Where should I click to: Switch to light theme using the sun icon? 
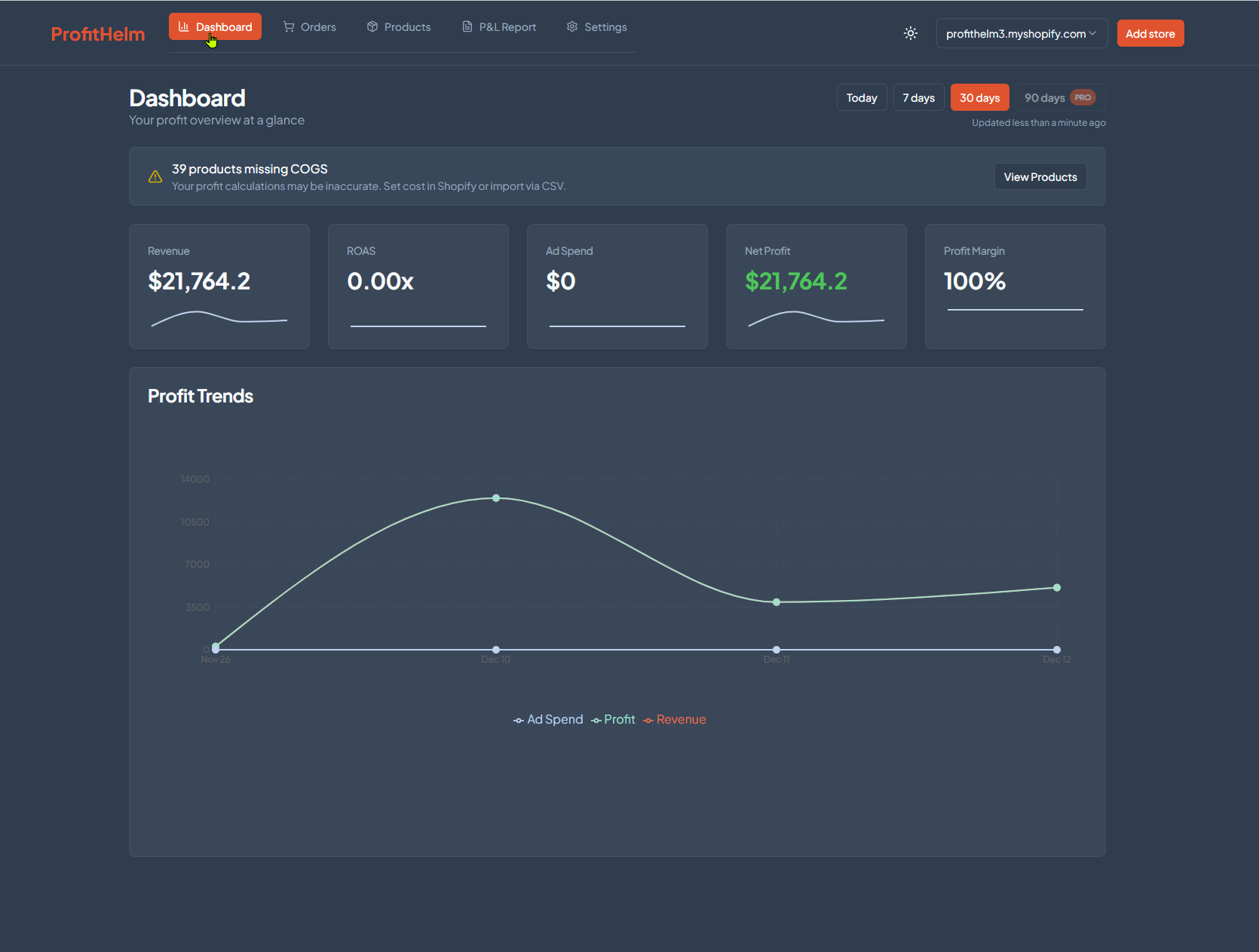pyautogui.click(x=910, y=33)
